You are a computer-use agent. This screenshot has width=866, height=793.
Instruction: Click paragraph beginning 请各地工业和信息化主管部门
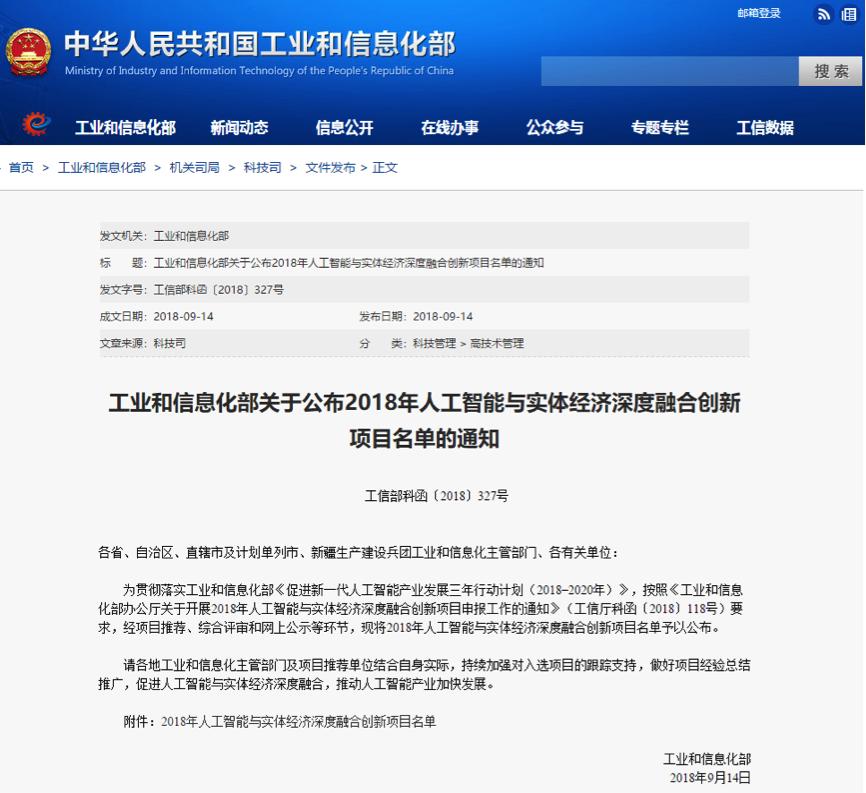(x=424, y=674)
